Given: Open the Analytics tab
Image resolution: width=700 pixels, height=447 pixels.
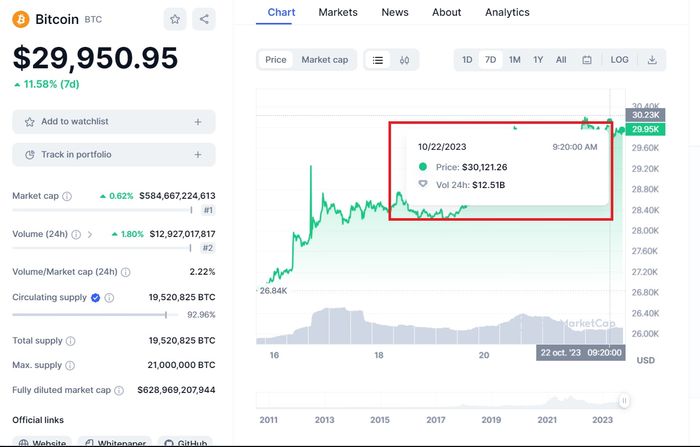Looking at the screenshot, I should (507, 12).
